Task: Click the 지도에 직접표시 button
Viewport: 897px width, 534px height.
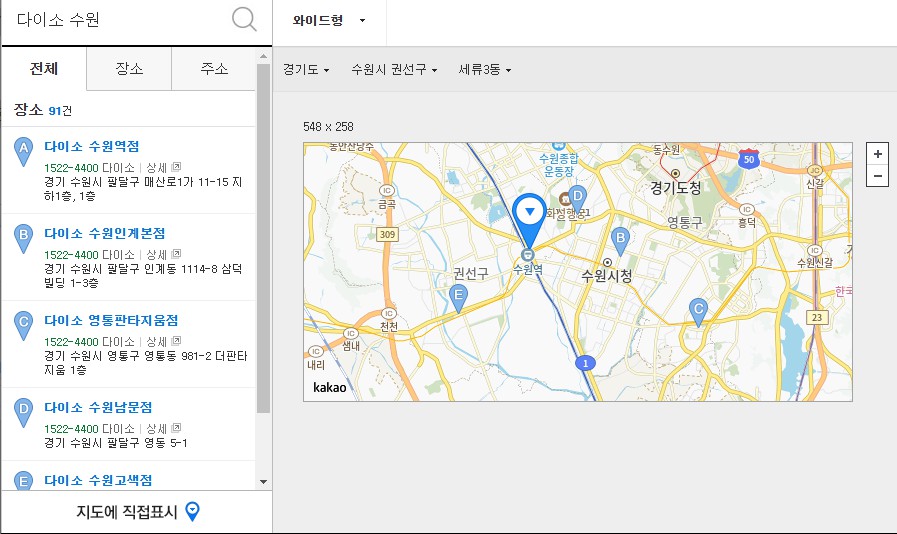Action: [x=137, y=512]
